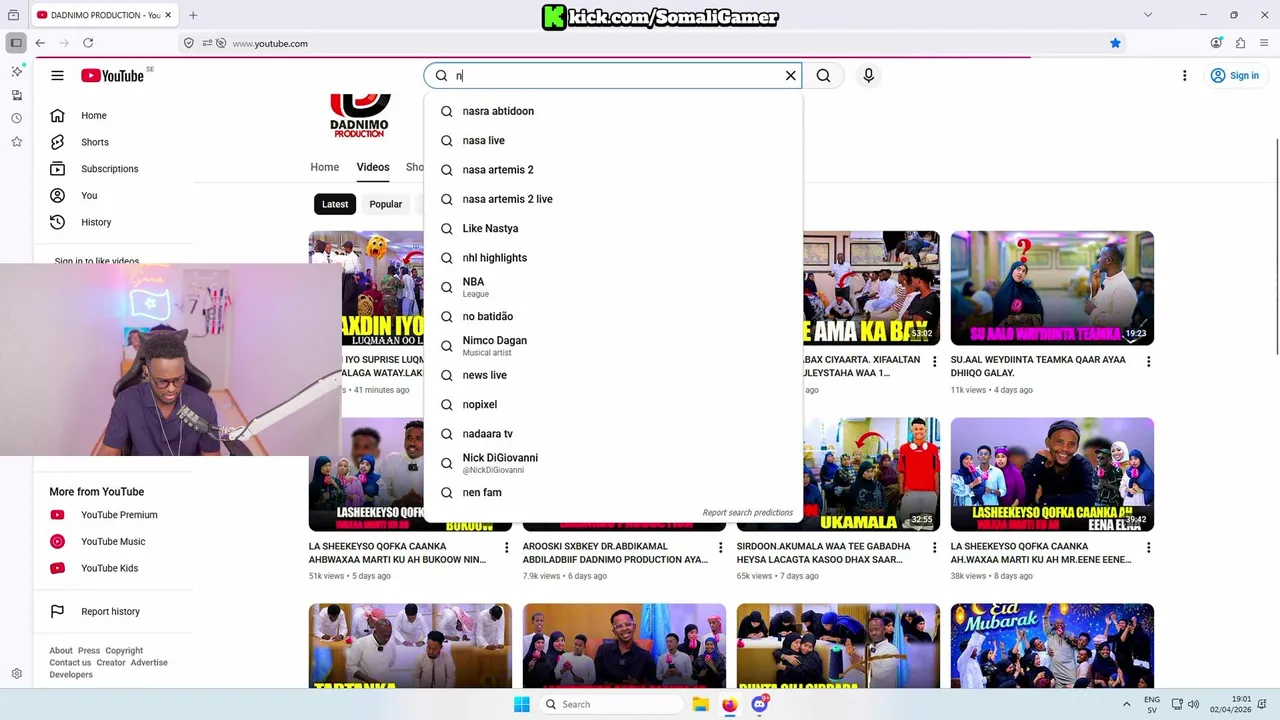Open YouTube settings three-dot menu

pyautogui.click(x=1184, y=75)
